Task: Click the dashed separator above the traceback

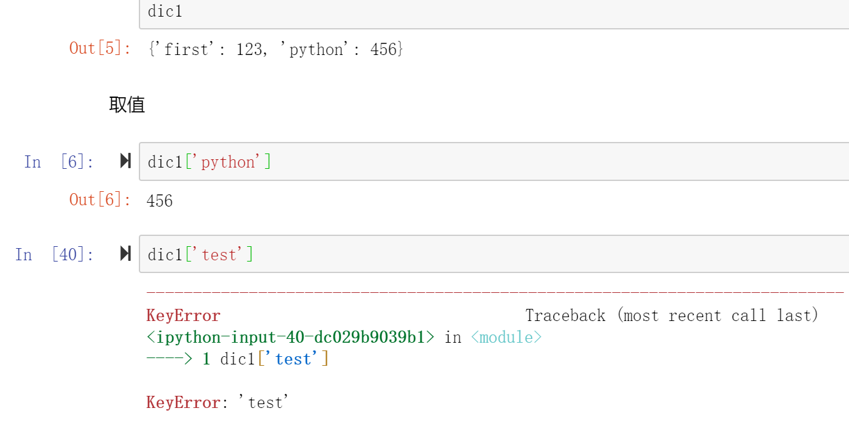Action: 495,293
